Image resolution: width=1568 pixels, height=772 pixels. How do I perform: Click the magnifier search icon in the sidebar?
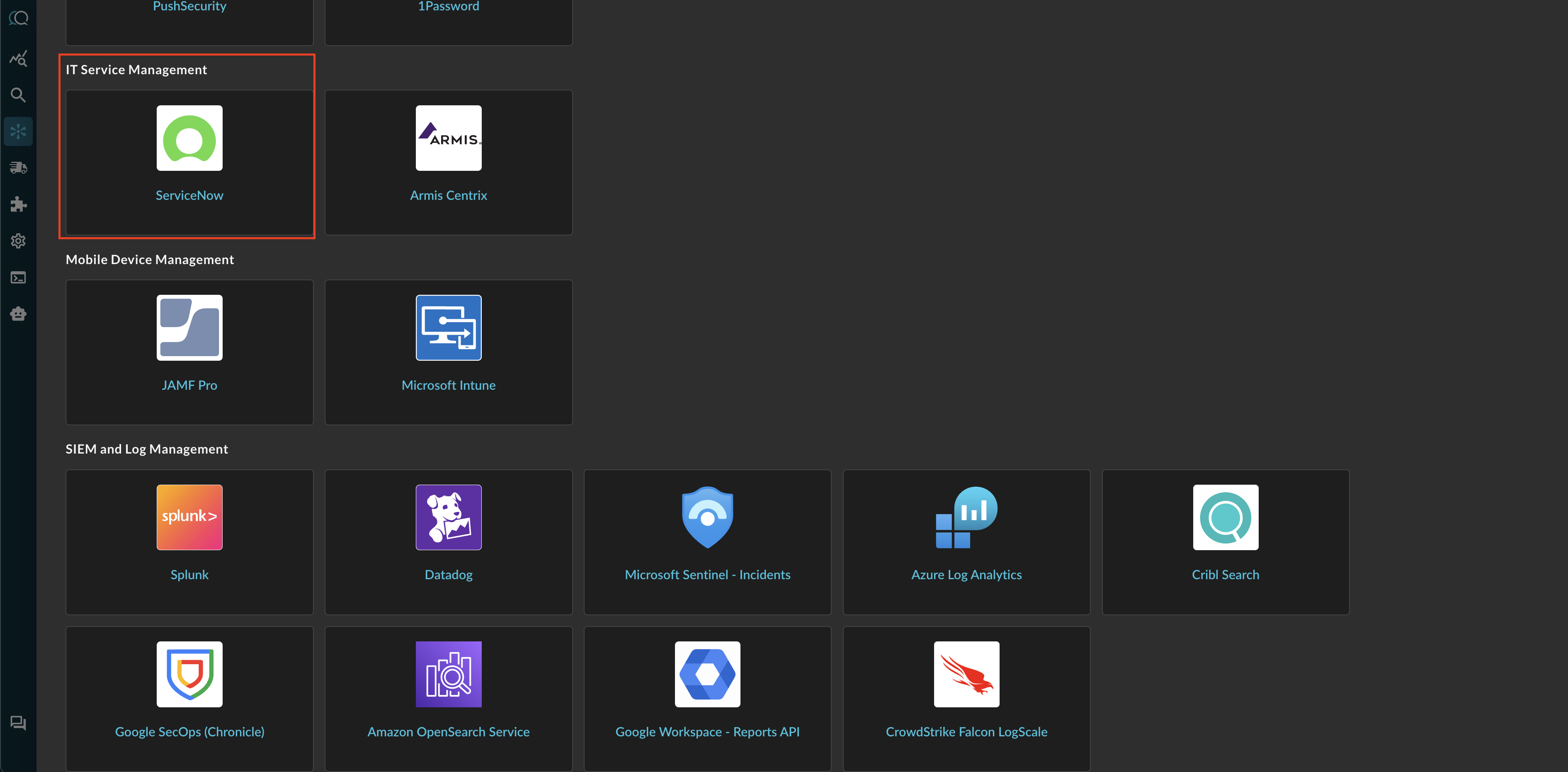point(18,95)
